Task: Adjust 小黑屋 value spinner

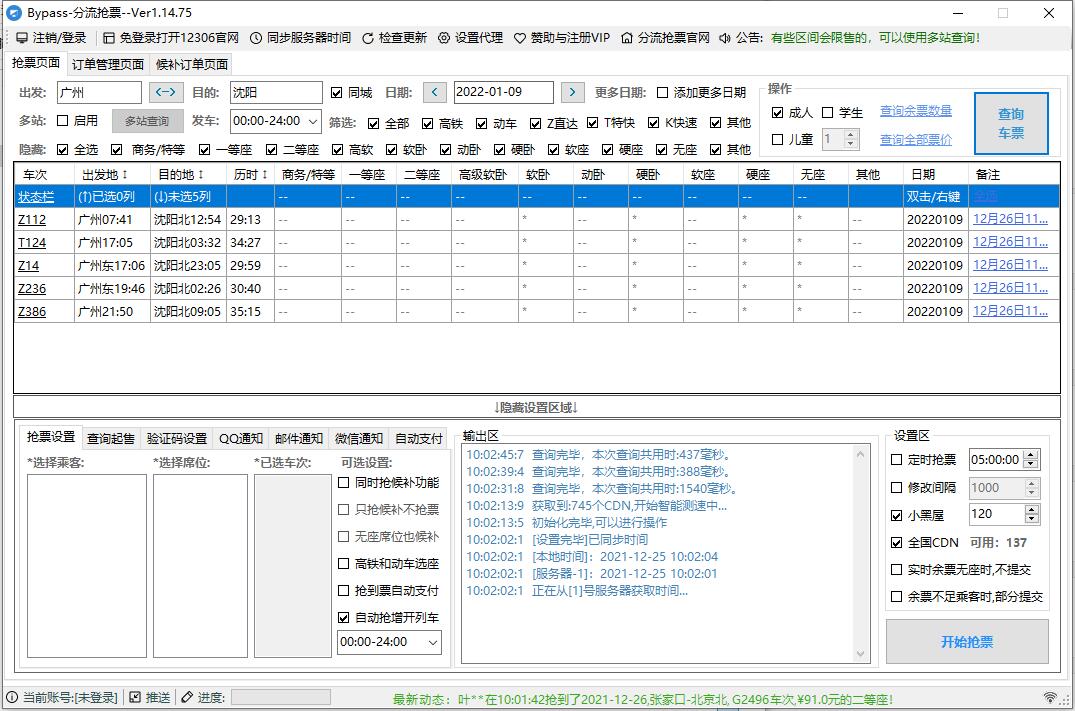Action: pos(1030,514)
